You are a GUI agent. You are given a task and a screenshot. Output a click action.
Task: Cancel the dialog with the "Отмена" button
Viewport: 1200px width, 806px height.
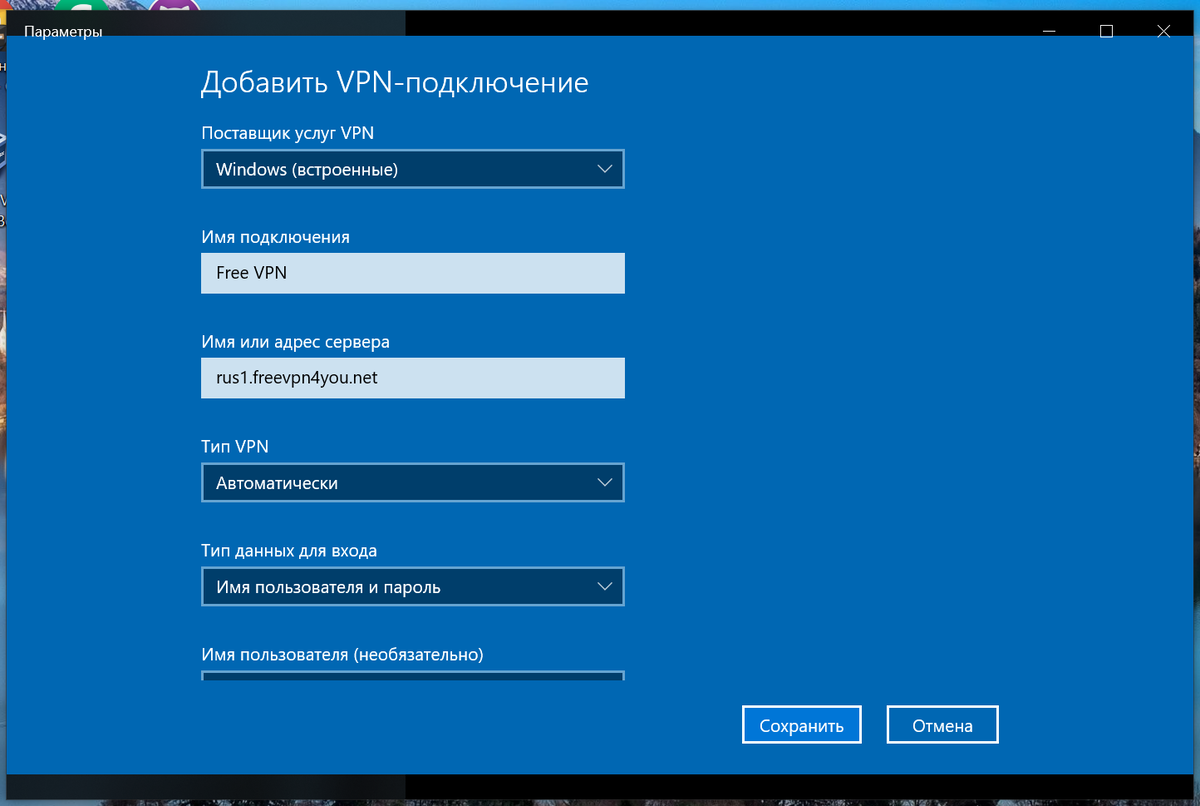pyautogui.click(x=941, y=724)
